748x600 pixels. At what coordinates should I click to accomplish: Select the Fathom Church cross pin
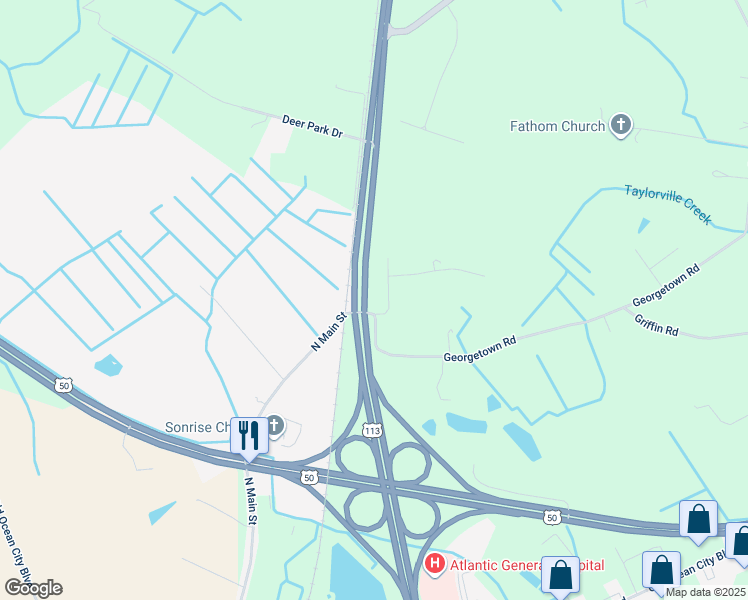tap(621, 125)
